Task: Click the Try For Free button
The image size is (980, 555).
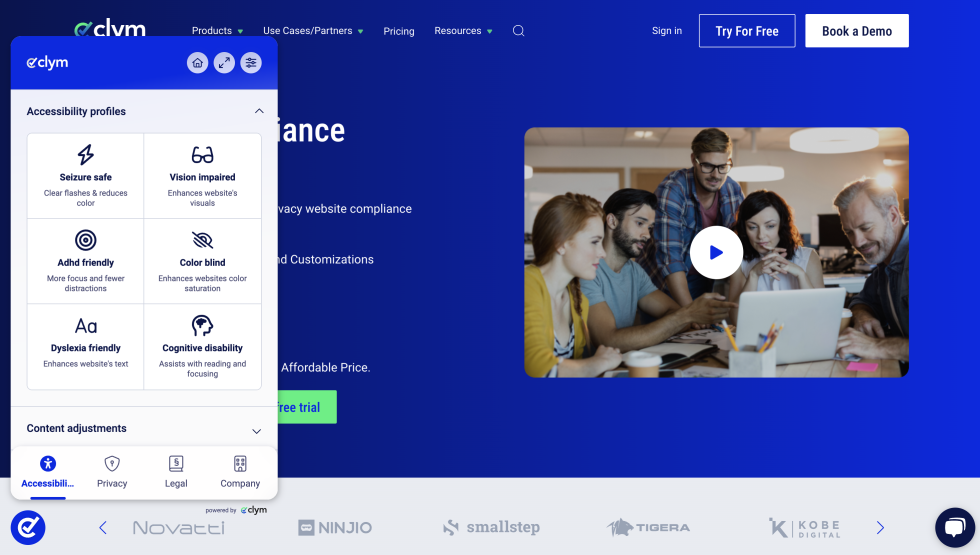Action: tap(746, 31)
